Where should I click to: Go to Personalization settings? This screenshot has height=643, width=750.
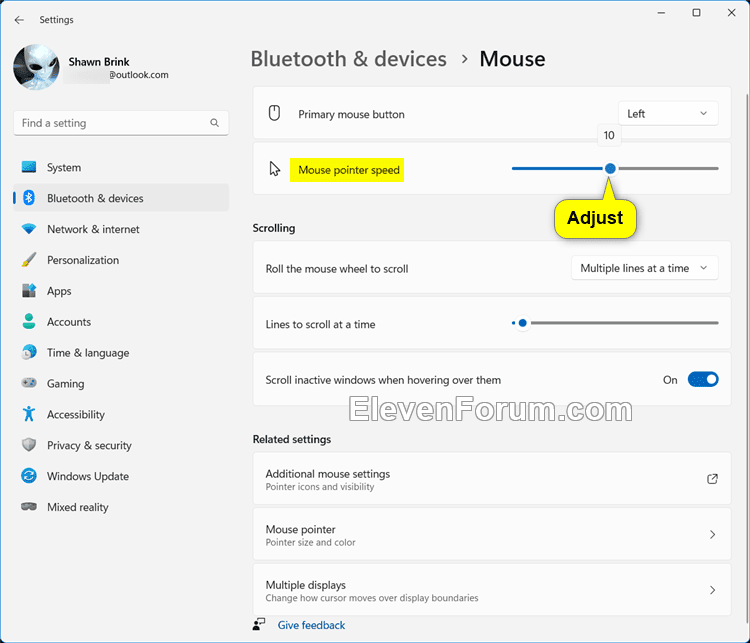coord(121,260)
